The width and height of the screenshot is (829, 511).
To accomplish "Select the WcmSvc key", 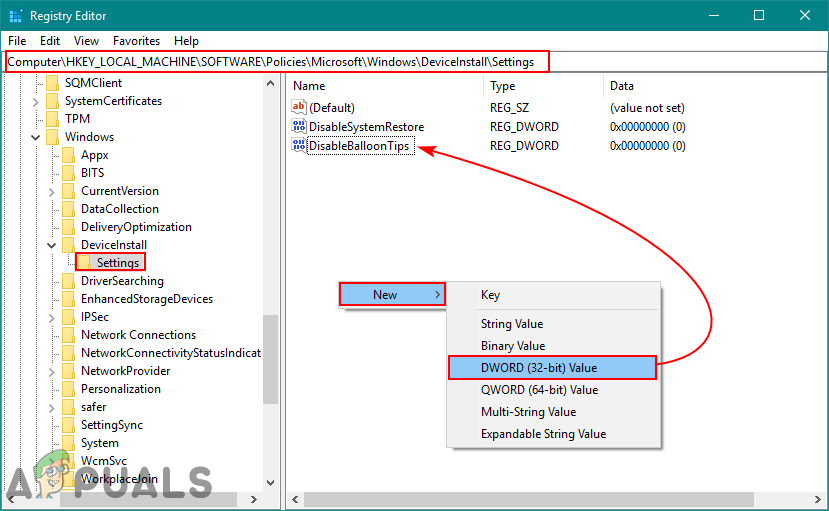I will point(104,460).
